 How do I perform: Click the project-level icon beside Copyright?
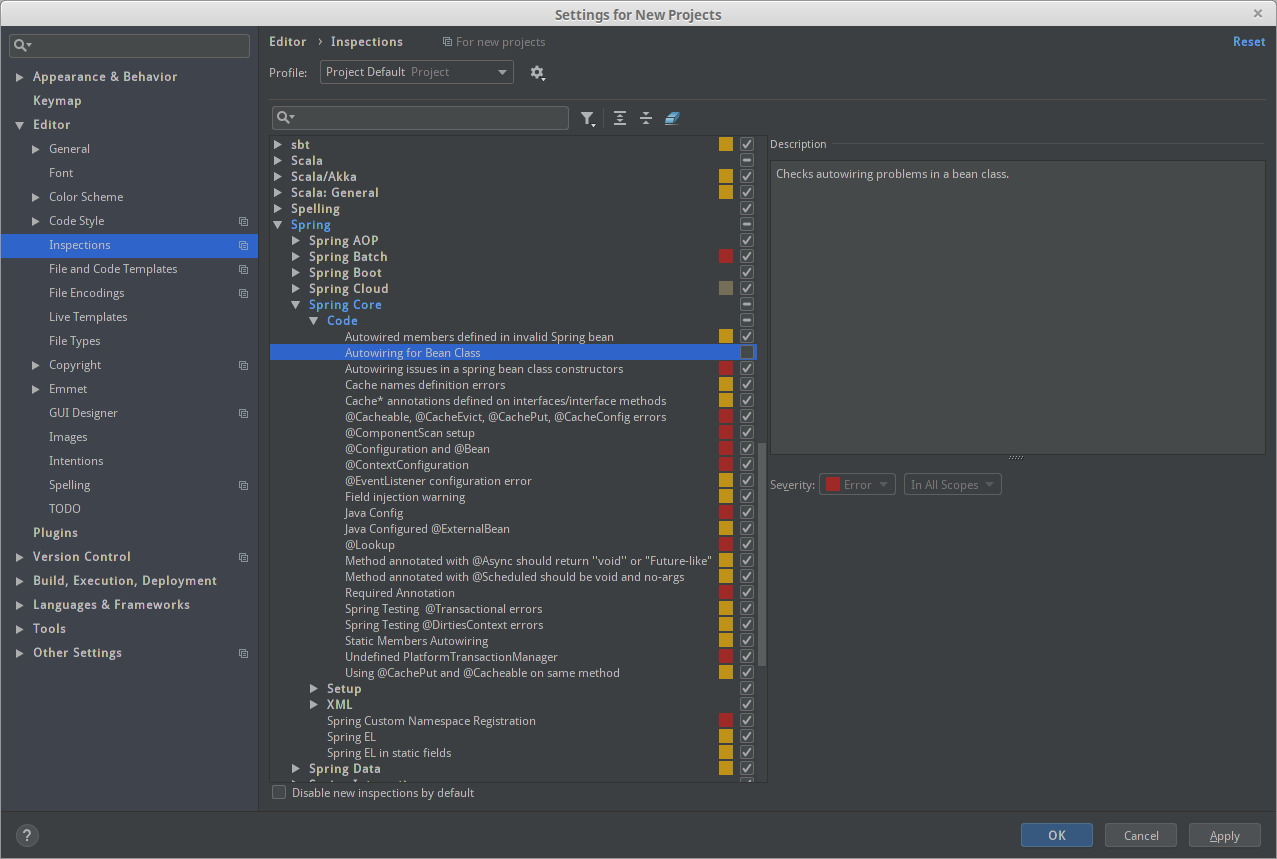(x=243, y=365)
